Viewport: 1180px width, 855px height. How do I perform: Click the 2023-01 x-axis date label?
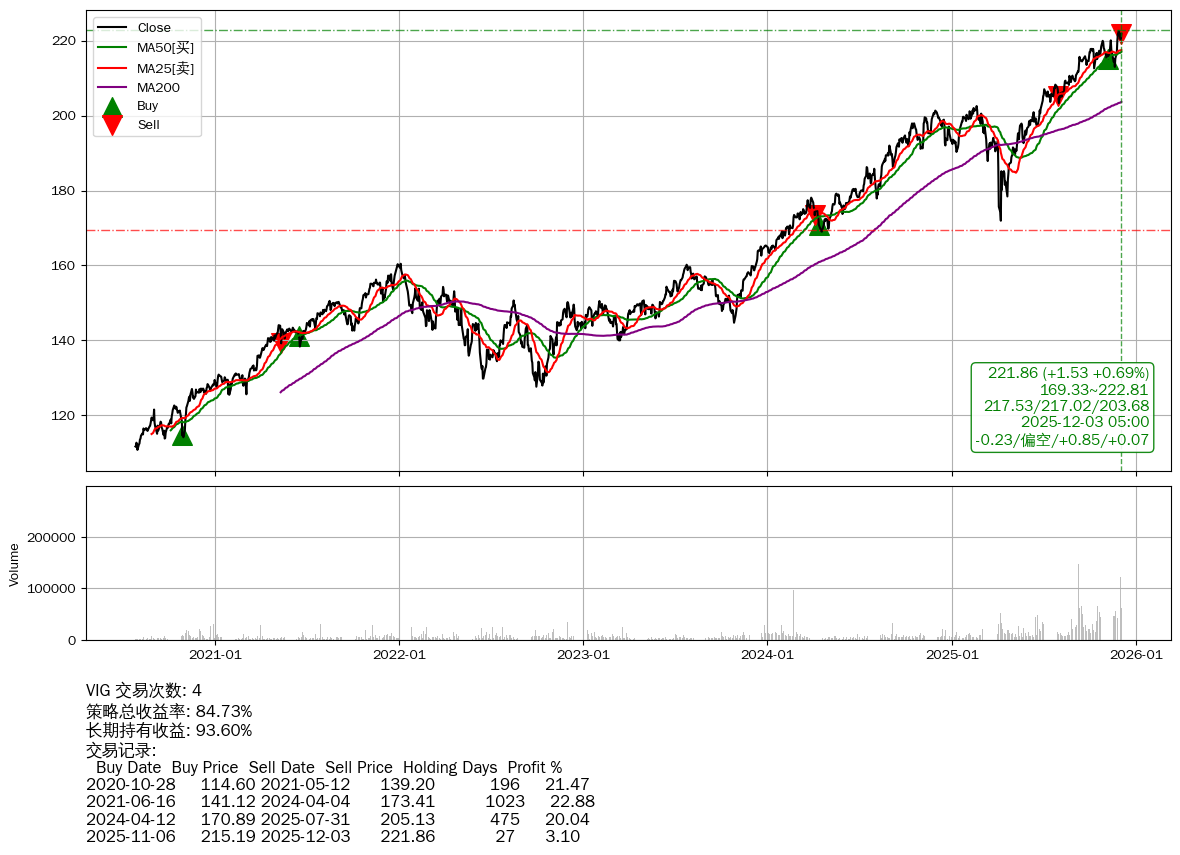click(583, 655)
